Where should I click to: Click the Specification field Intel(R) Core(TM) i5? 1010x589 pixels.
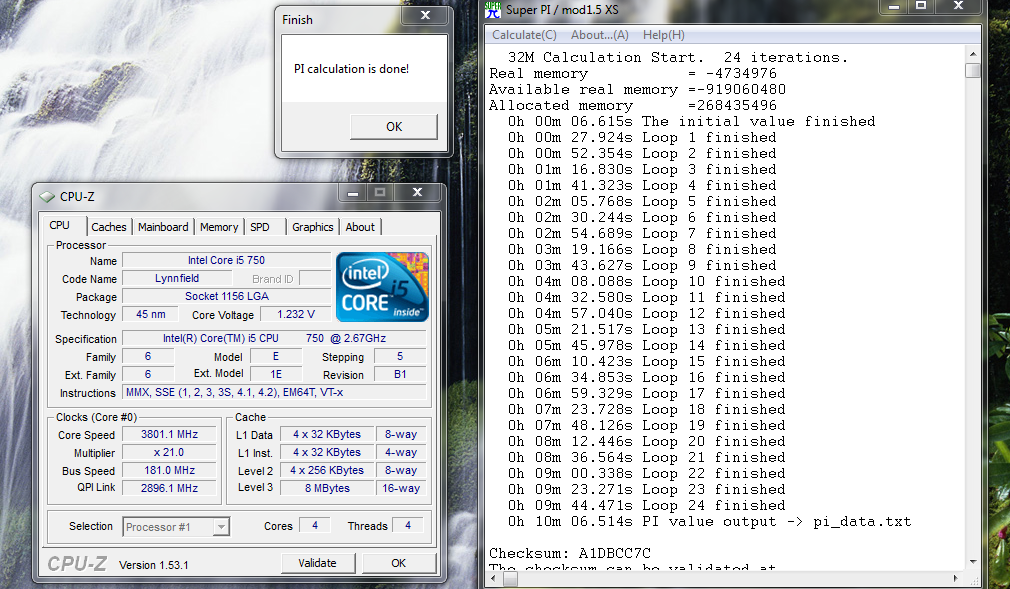(x=274, y=338)
